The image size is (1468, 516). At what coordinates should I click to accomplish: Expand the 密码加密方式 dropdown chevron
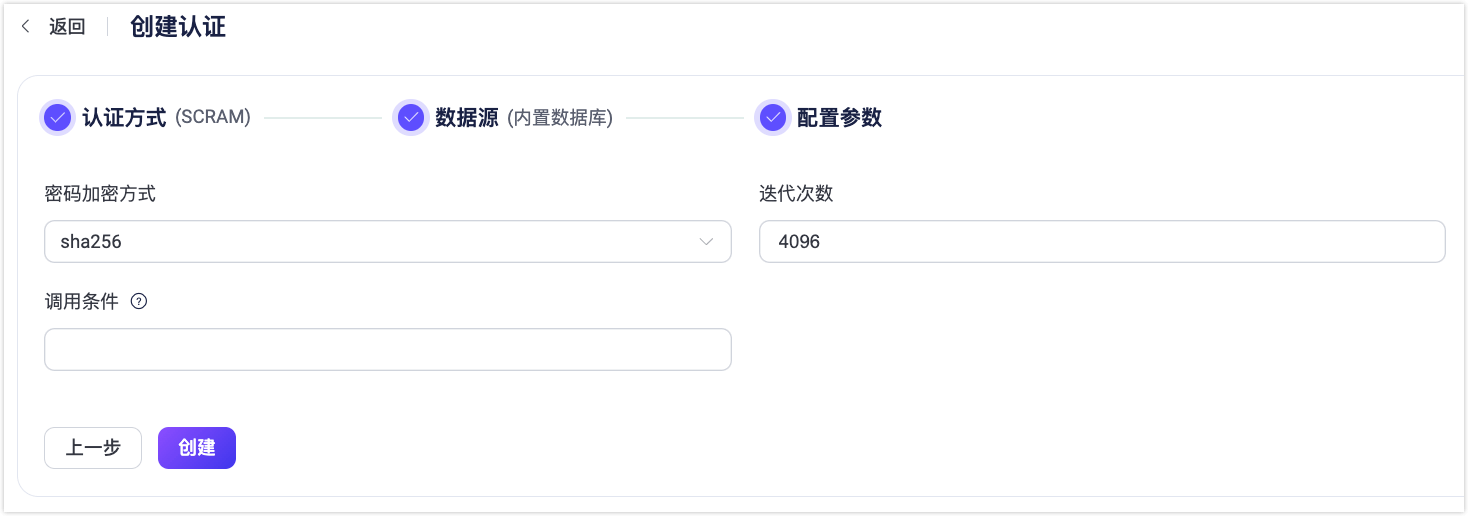706,242
